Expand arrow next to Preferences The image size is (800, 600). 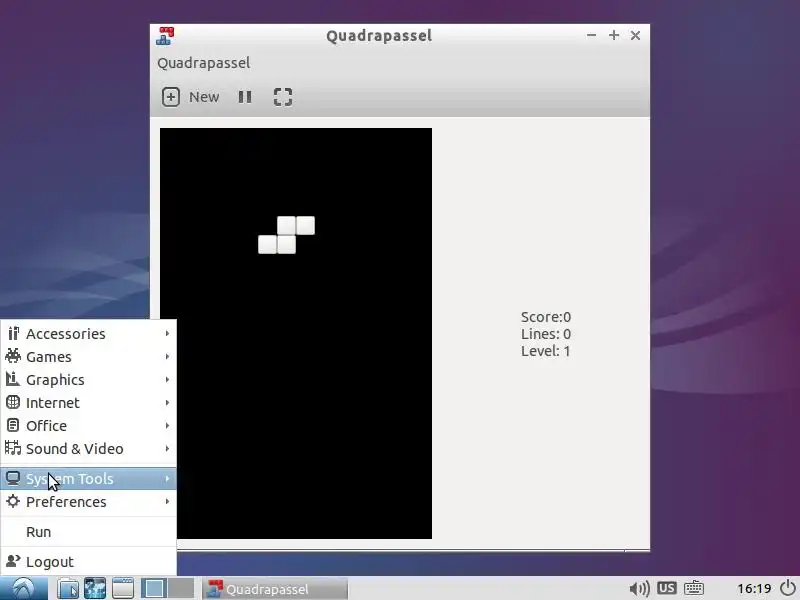(167, 502)
